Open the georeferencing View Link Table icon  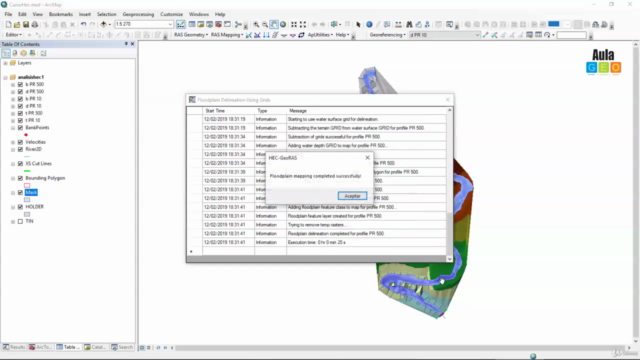(538, 35)
